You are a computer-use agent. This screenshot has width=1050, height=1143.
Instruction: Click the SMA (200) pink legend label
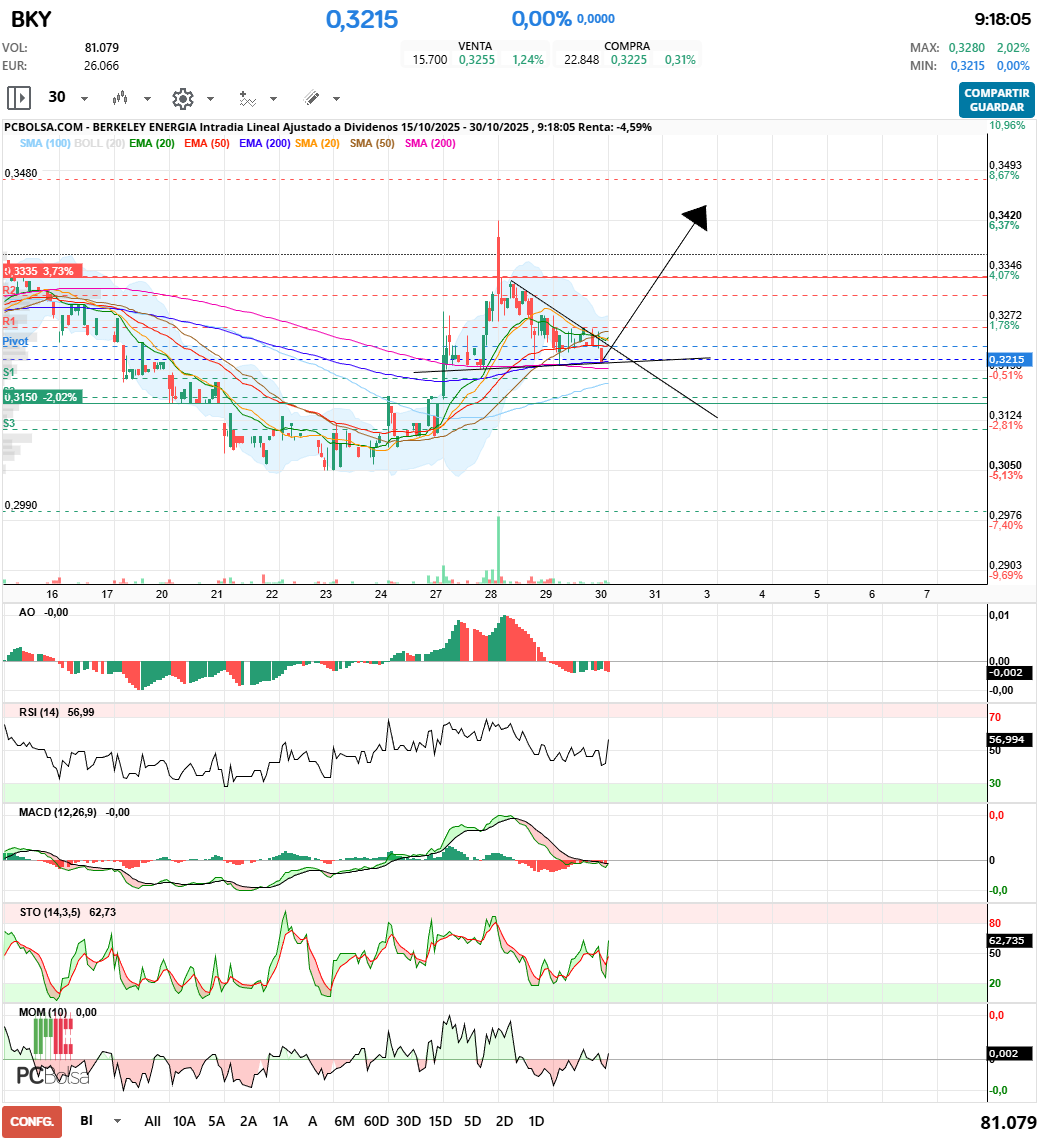point(430,144)
